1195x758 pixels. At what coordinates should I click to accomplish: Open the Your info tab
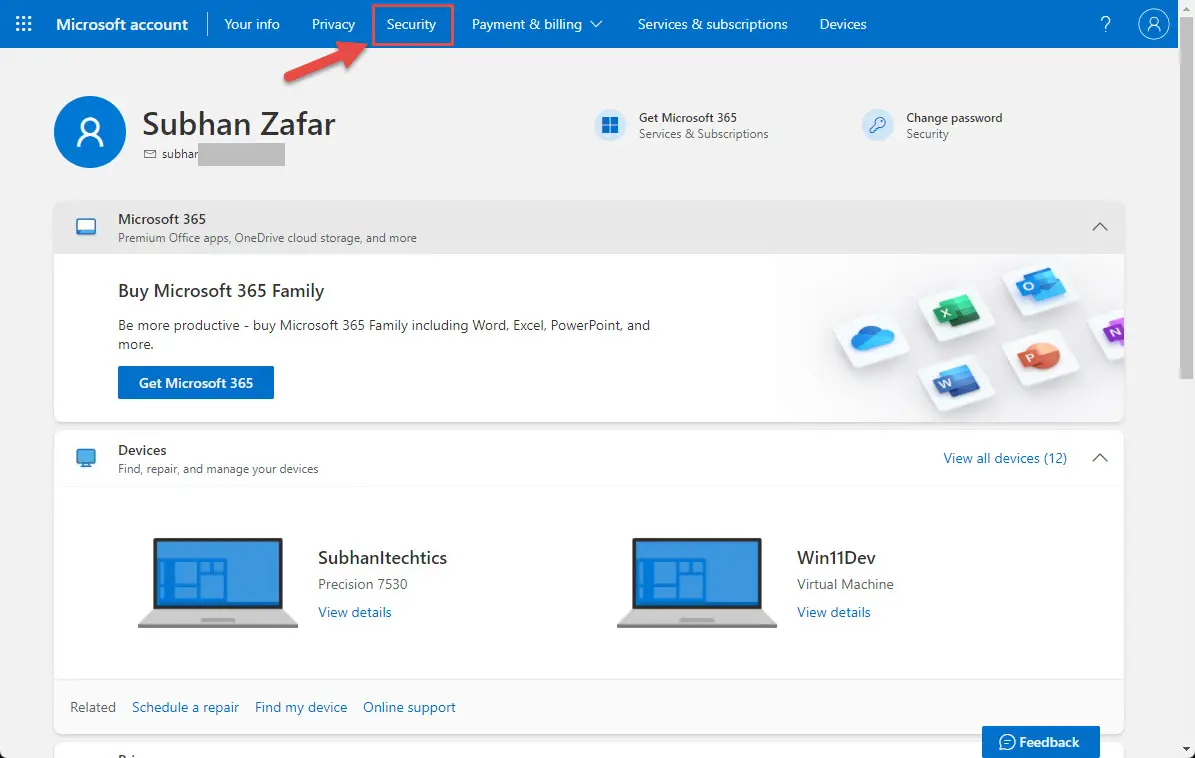251,24
